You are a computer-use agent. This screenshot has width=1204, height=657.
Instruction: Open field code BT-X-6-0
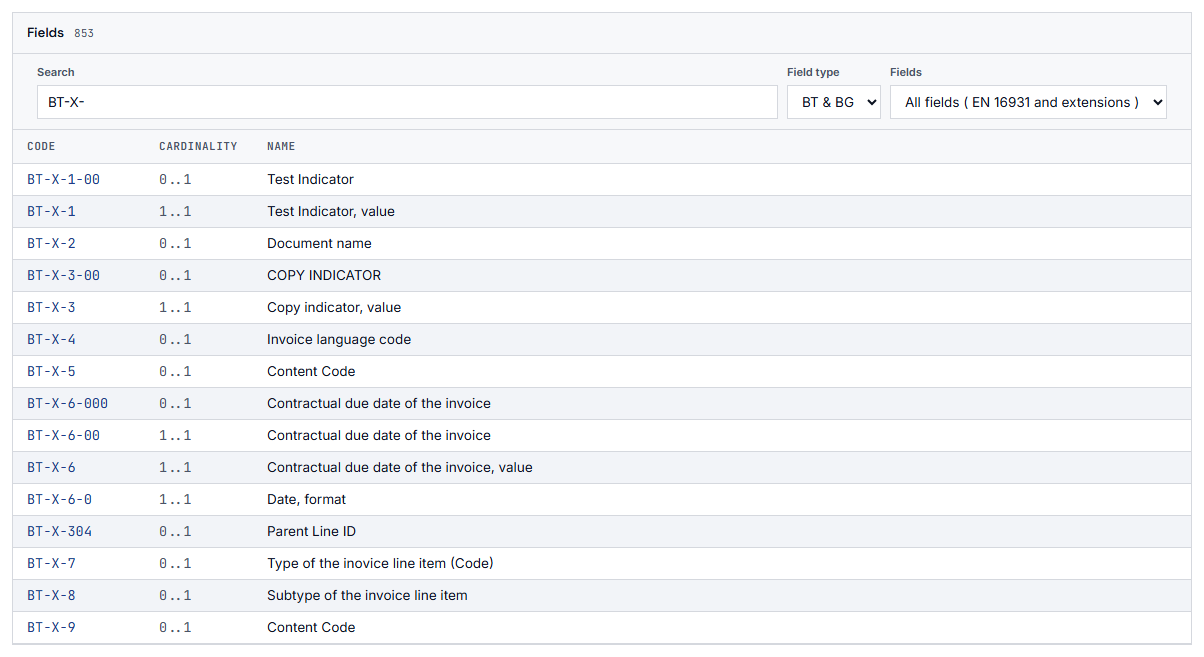(59, 500)
